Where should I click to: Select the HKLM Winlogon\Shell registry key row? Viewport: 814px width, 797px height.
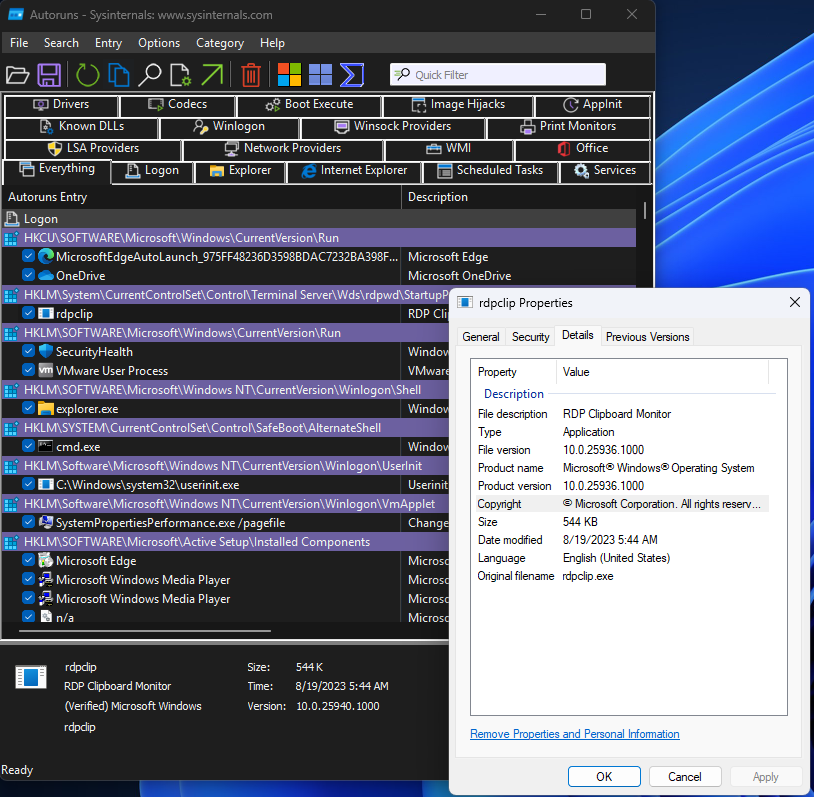click(x=226, y=389)
